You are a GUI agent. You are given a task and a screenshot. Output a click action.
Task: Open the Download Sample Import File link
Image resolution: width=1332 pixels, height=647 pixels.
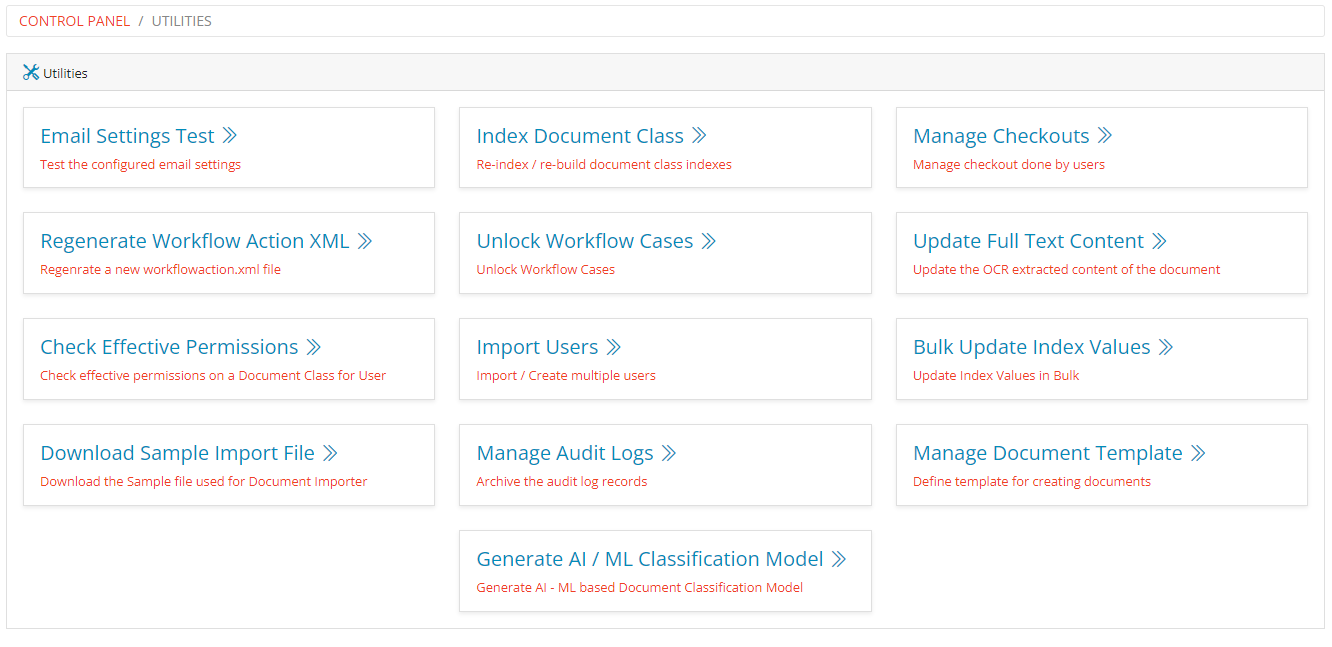[x=177, y=453]
